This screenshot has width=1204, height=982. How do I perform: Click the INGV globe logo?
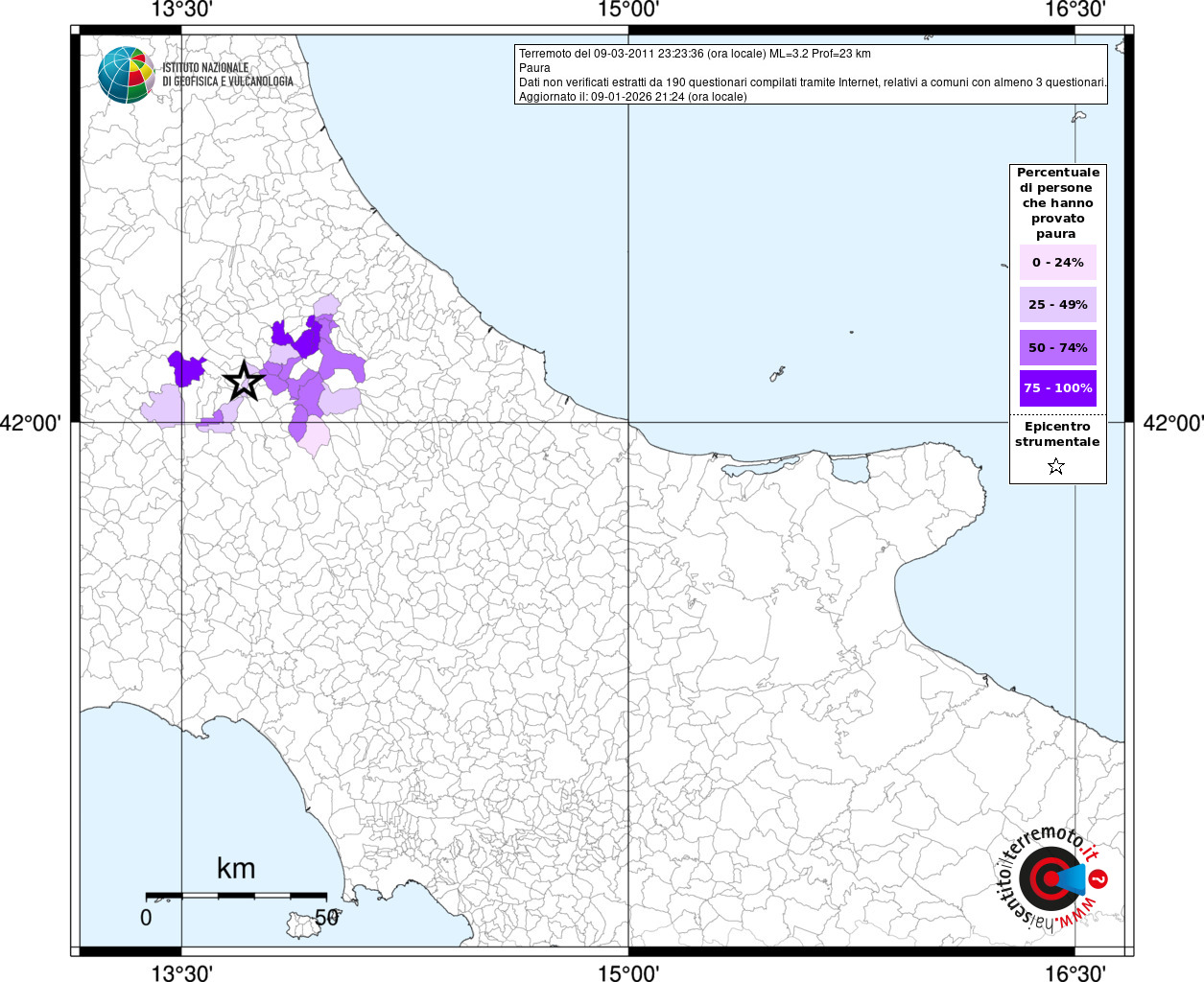pyautogui.click(x=126, y=74)
